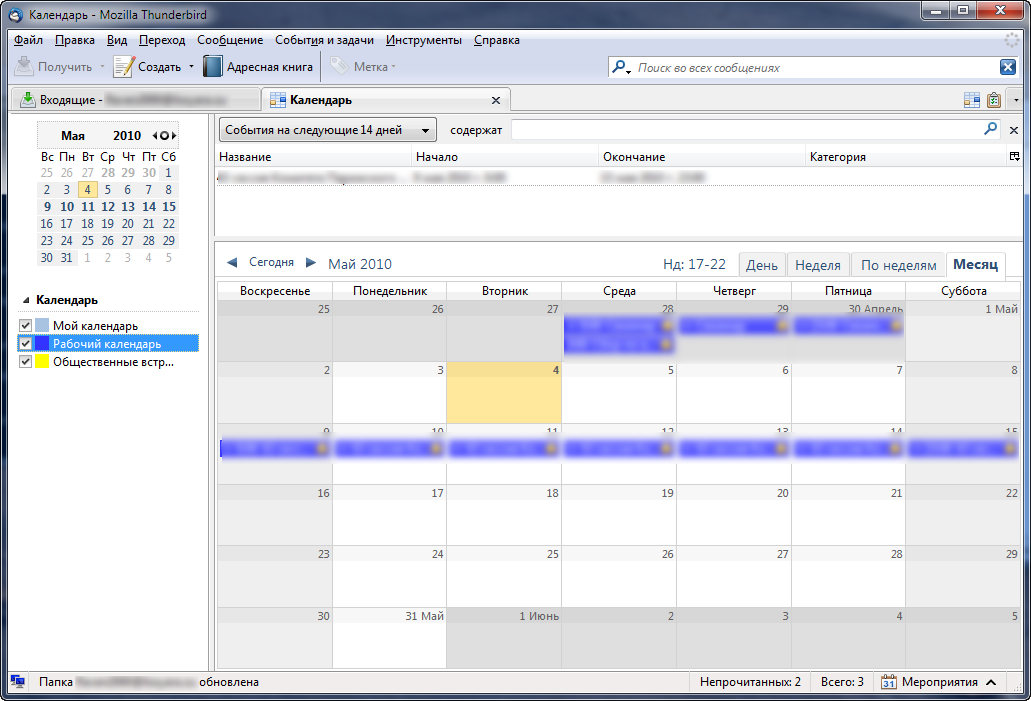Open the tasks tab clipboard icon

click(x=993, y=100)
